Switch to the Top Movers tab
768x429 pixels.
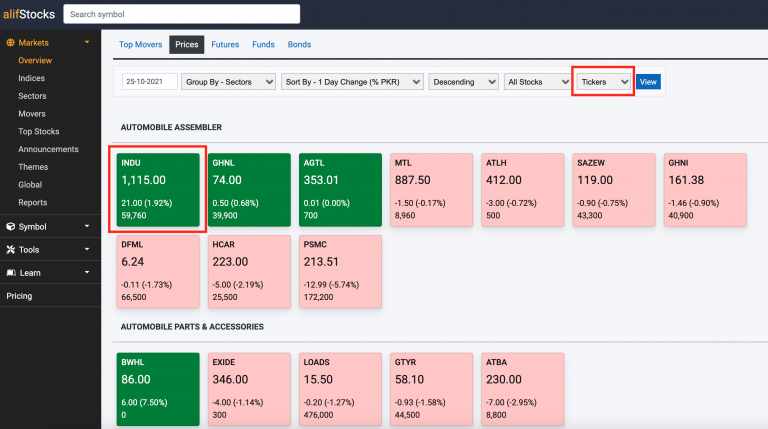pyautogui.click(x=140, y=45)
